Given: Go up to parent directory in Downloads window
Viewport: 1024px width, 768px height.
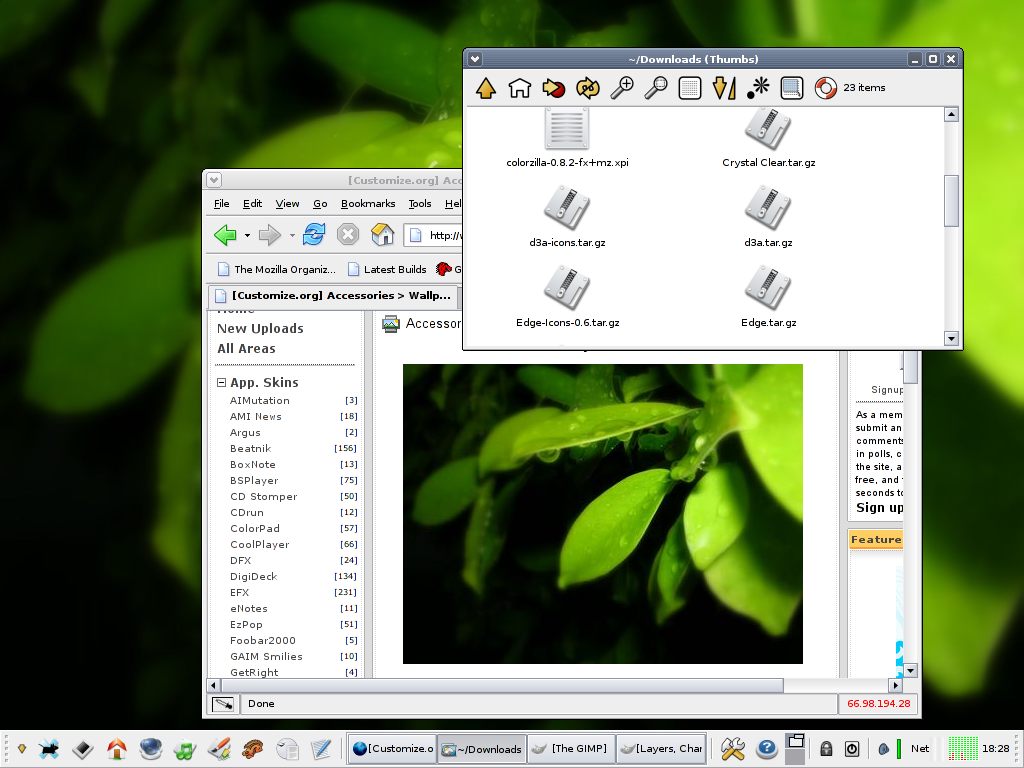Looking at the screenshot, I should coord(486,88).
